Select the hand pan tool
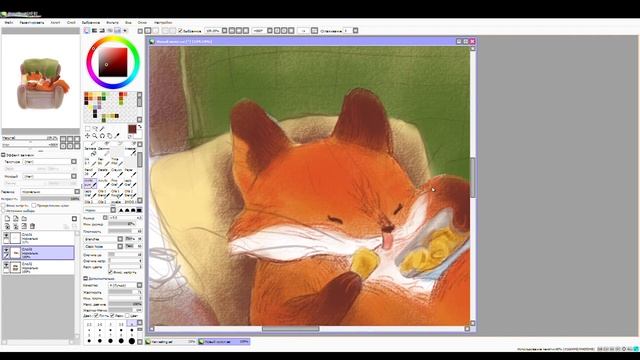 coord(109,136)
